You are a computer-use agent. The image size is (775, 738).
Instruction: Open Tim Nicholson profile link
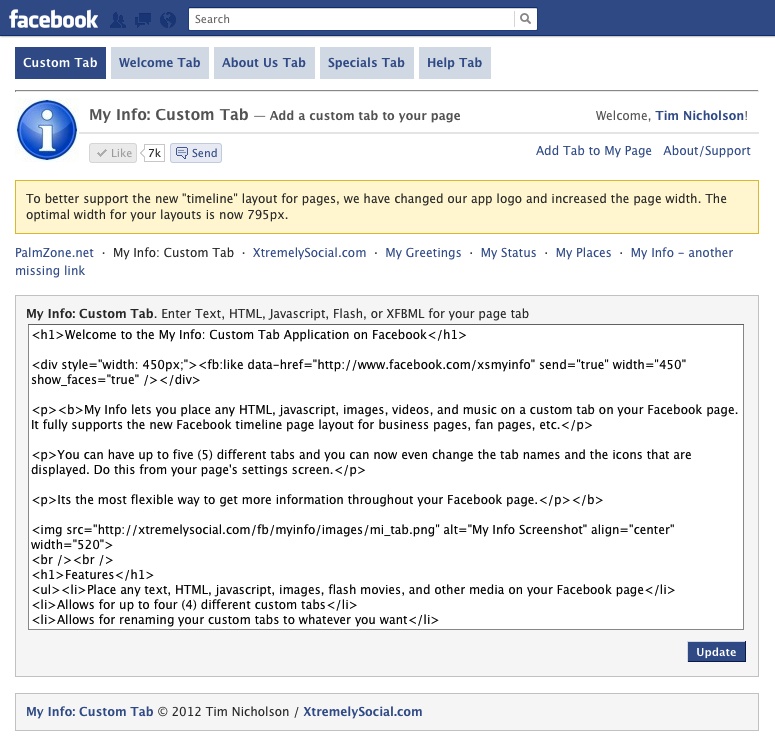(700, 116)
